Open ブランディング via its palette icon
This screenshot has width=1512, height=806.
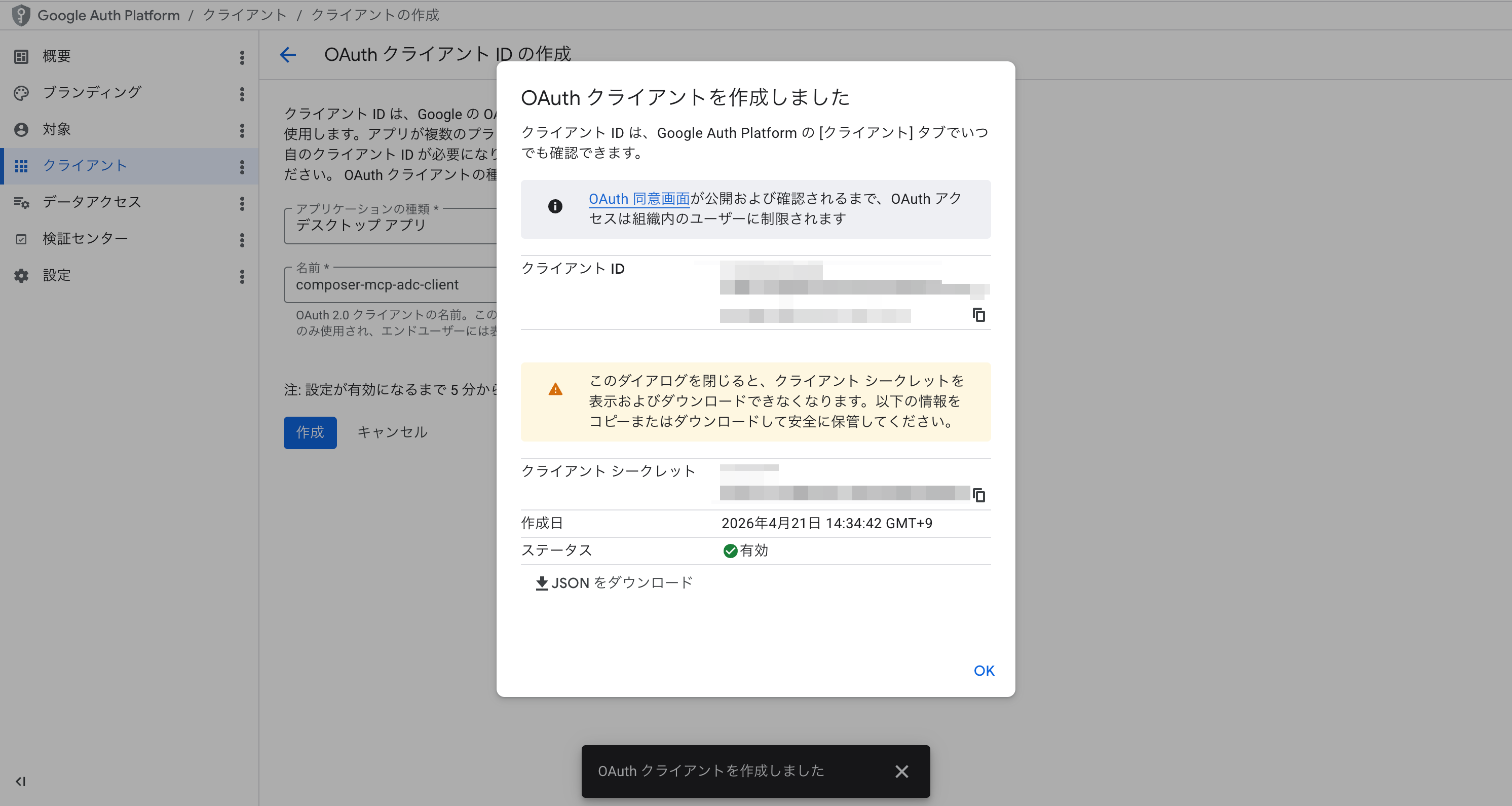pos(21,93)
